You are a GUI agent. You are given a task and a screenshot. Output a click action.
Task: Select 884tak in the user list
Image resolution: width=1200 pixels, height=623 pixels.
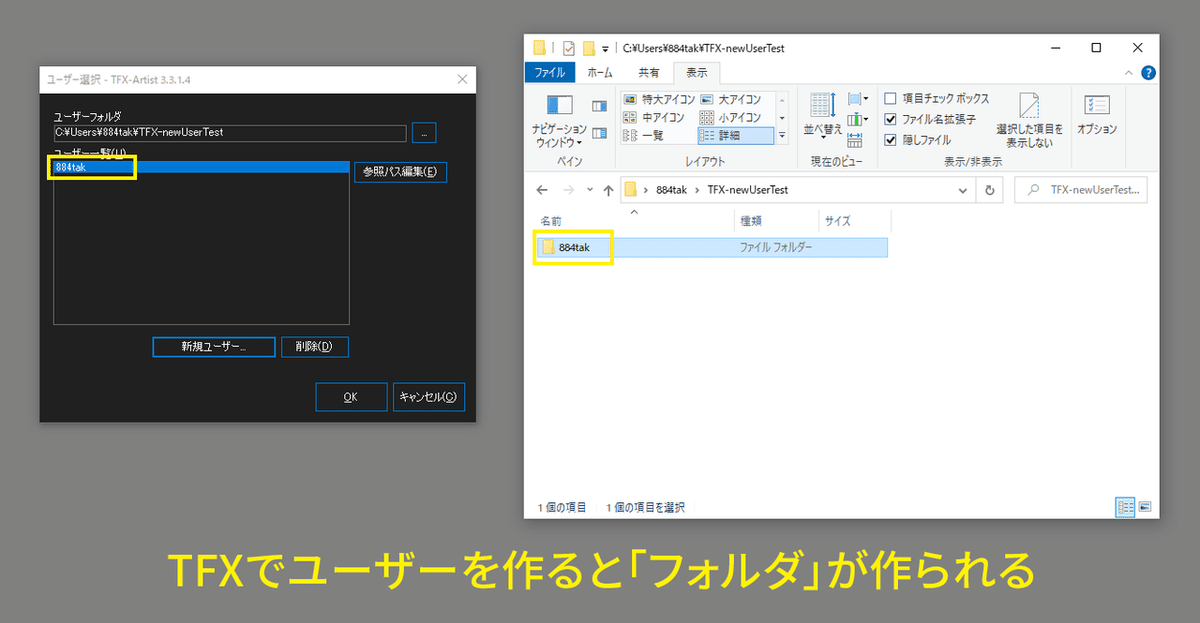click(201, 167)
